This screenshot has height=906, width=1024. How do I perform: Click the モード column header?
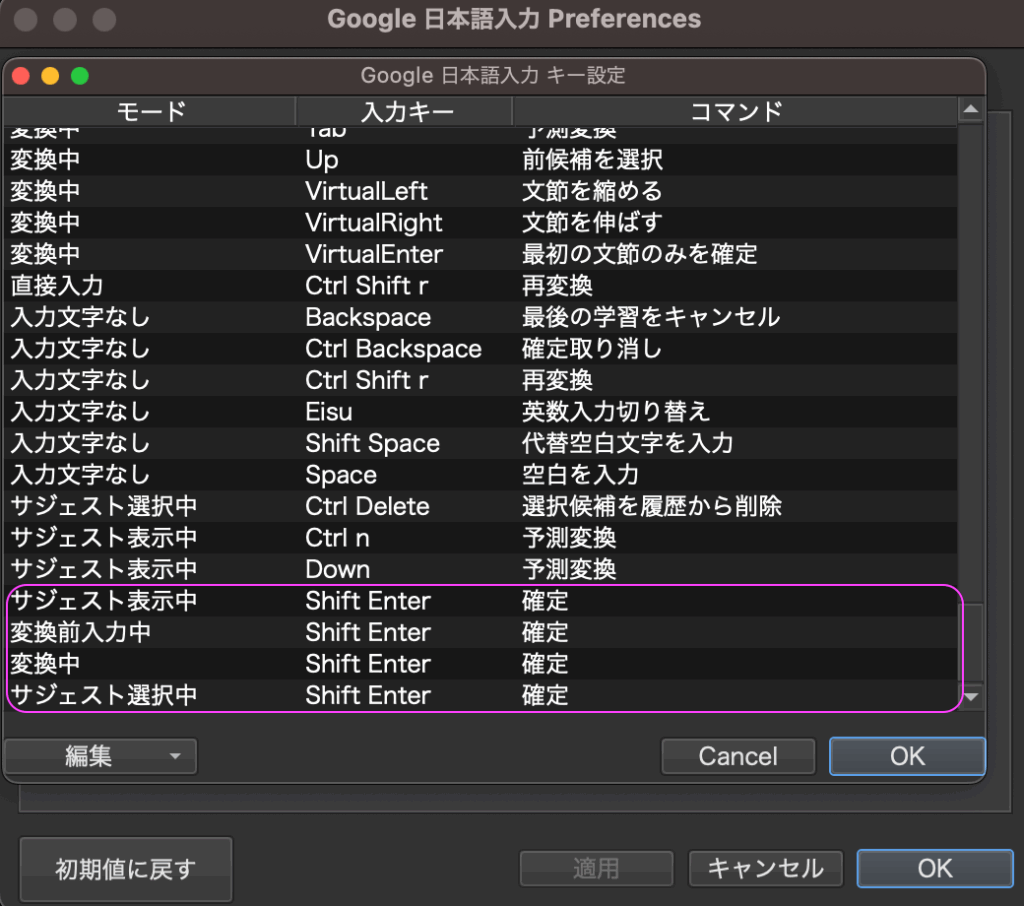tap(150, 112)
